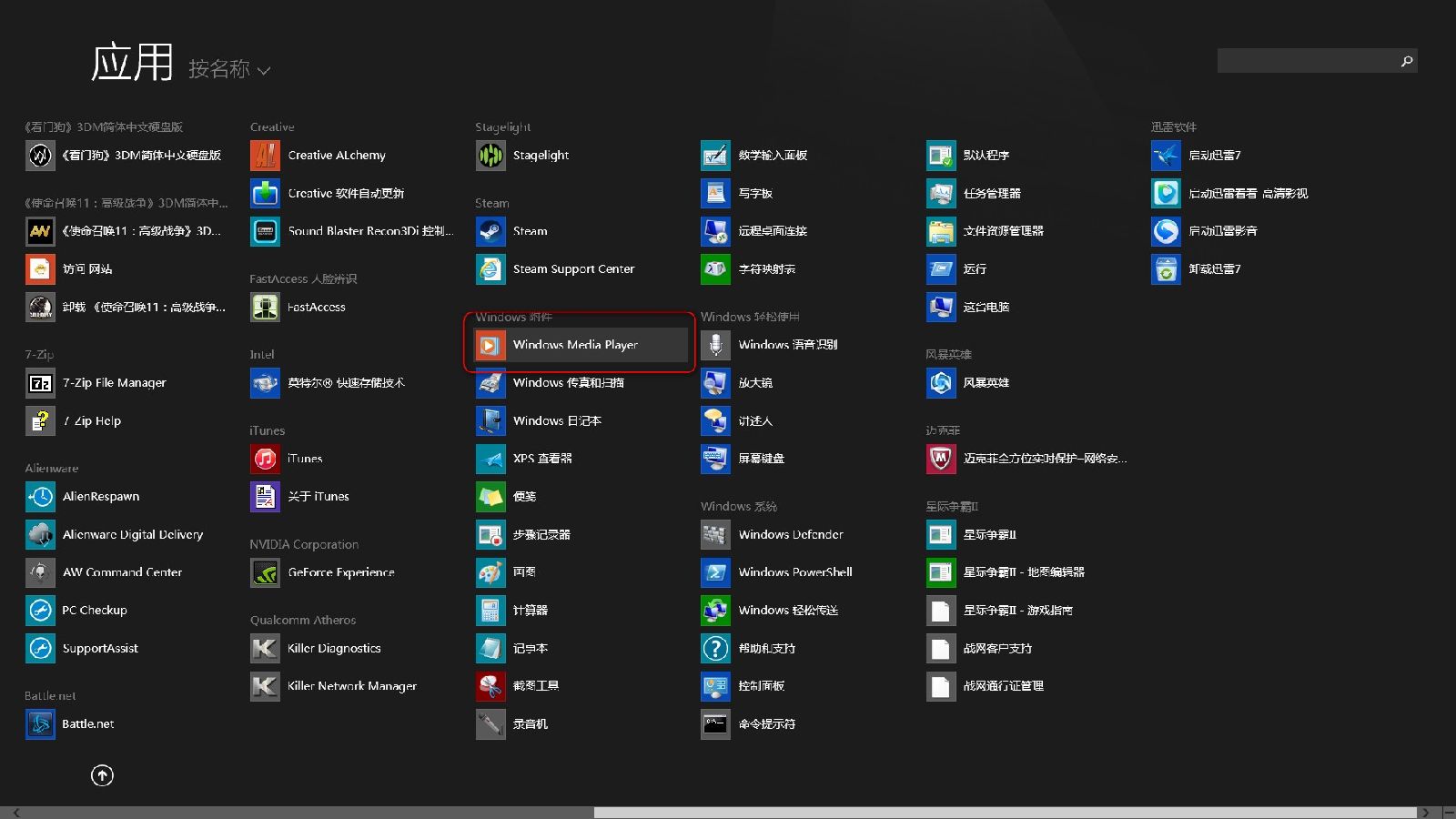Launch GeForce Experience
The image size is (1456, 819).
[323, 572]
